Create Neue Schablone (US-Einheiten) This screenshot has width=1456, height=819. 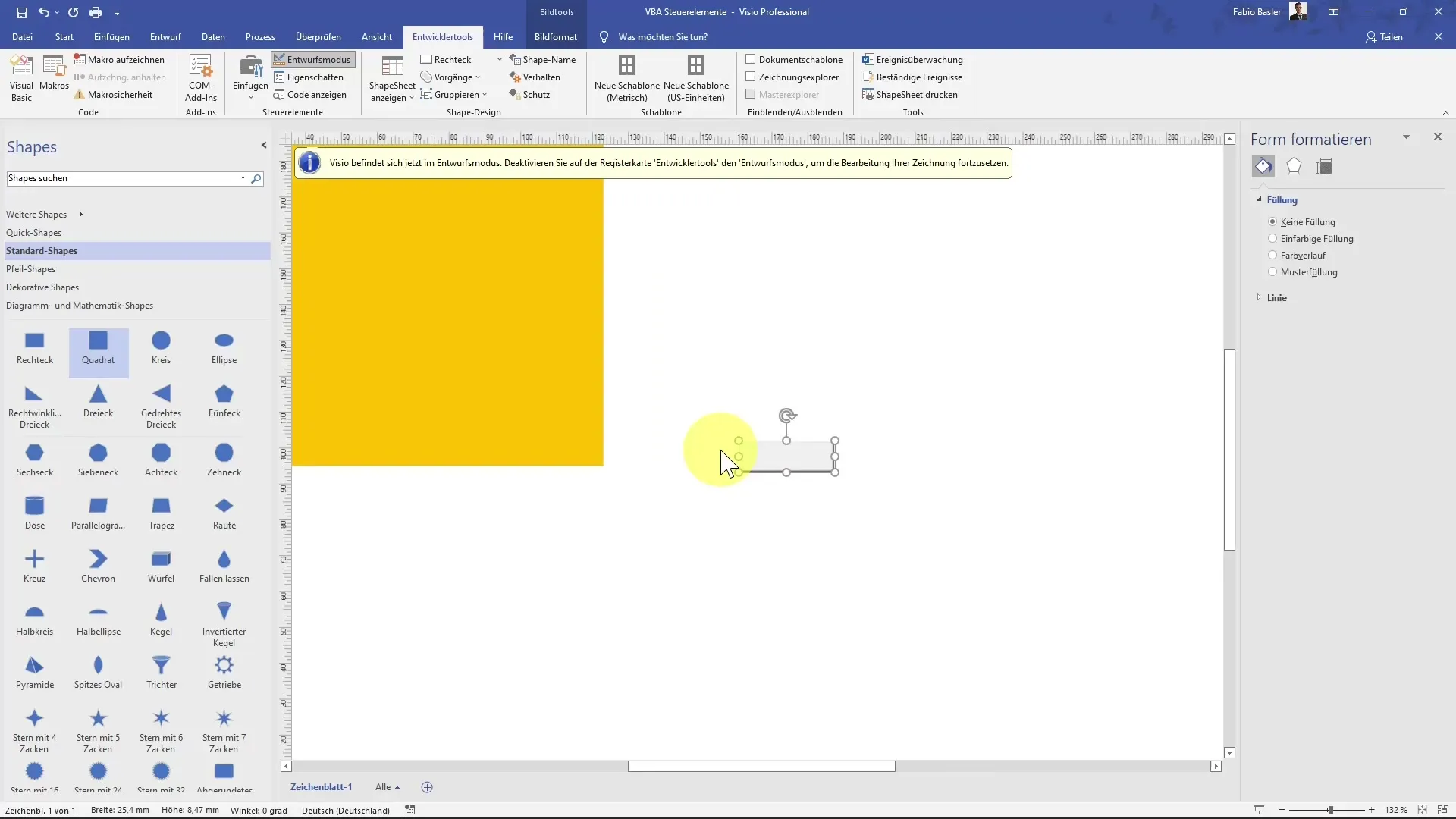tap(696, 78)
